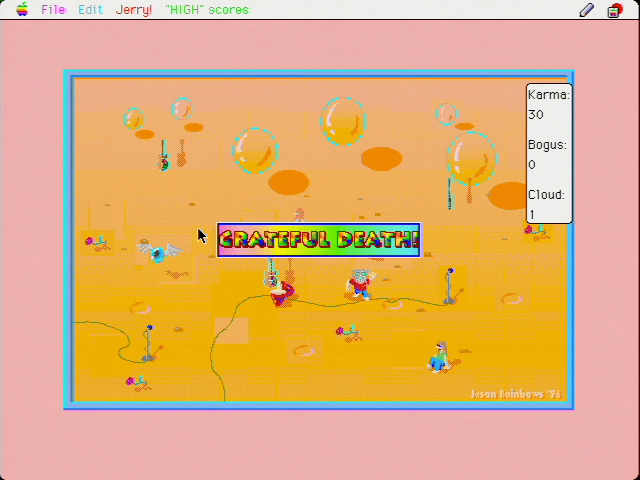This screenshot has height=480, width=640.
Task: Click the "Cloud:" label
Action: click(x=547, y=195)
